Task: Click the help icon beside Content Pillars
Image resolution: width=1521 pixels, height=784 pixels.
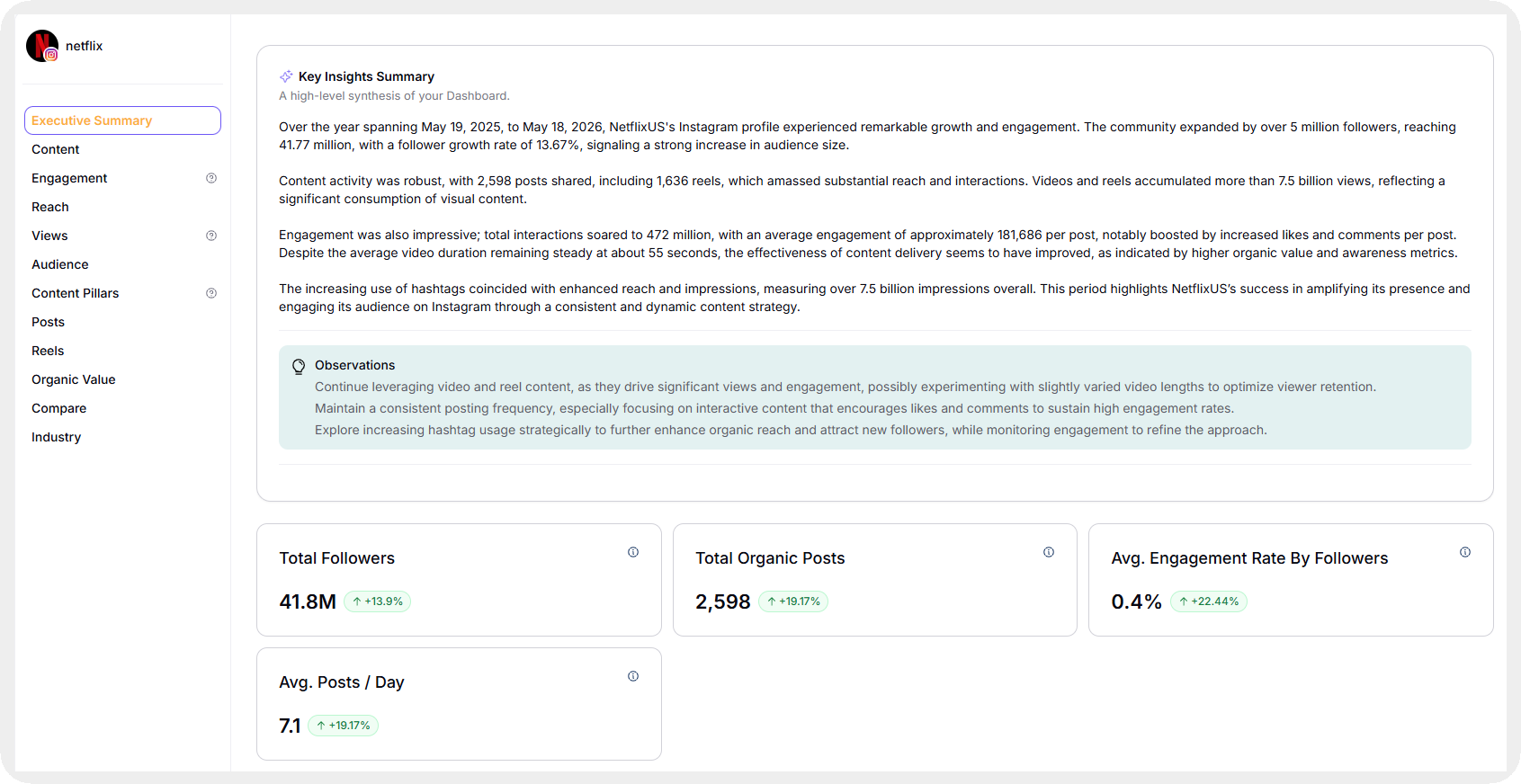Action: pyautogui.click(x=211, y=293)
